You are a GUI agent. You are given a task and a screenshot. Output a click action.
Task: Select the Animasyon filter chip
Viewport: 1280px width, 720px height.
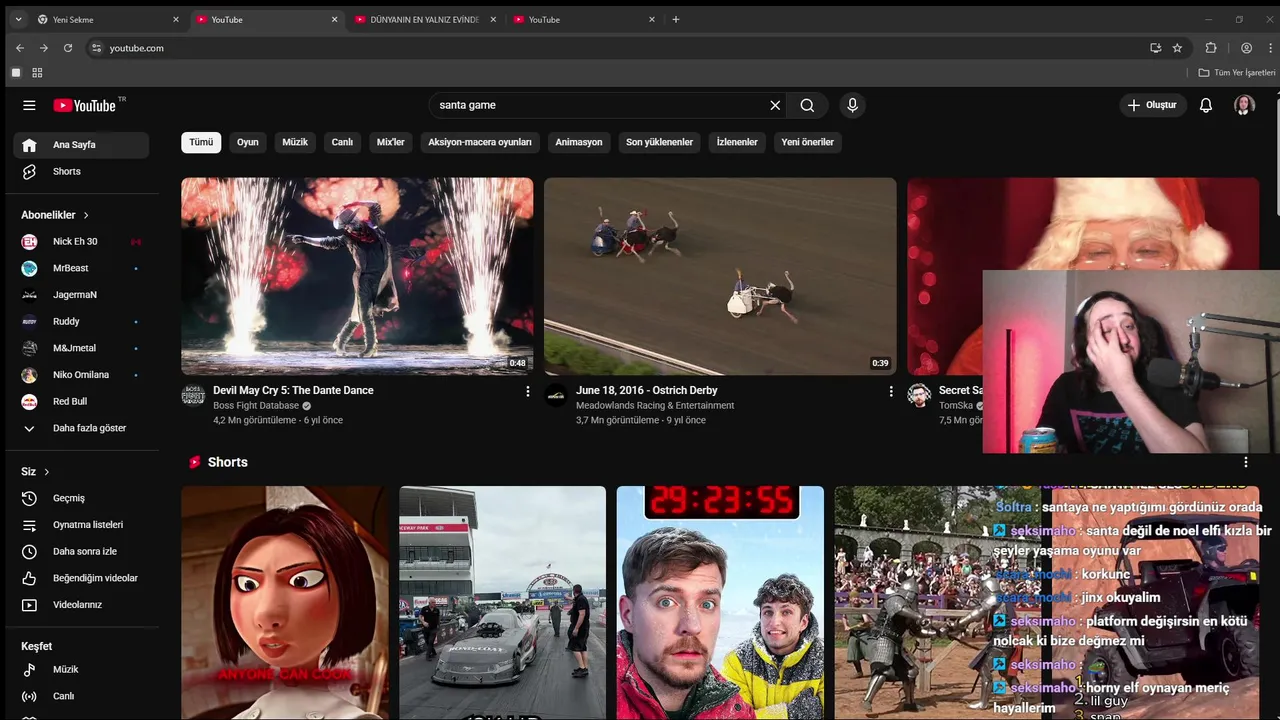click(579, 142)
